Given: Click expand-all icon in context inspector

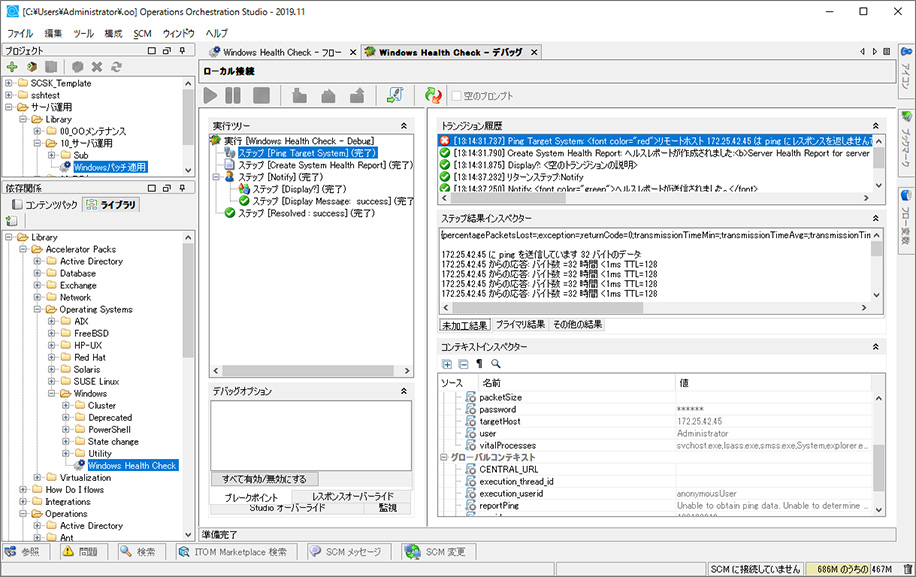Looking at the screenshot, I should tap(447, 364).
